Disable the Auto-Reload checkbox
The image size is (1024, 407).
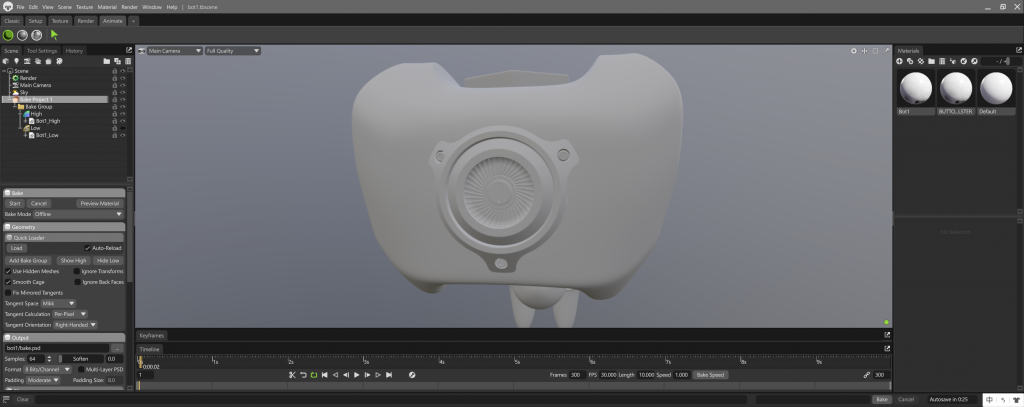point(87,248)
